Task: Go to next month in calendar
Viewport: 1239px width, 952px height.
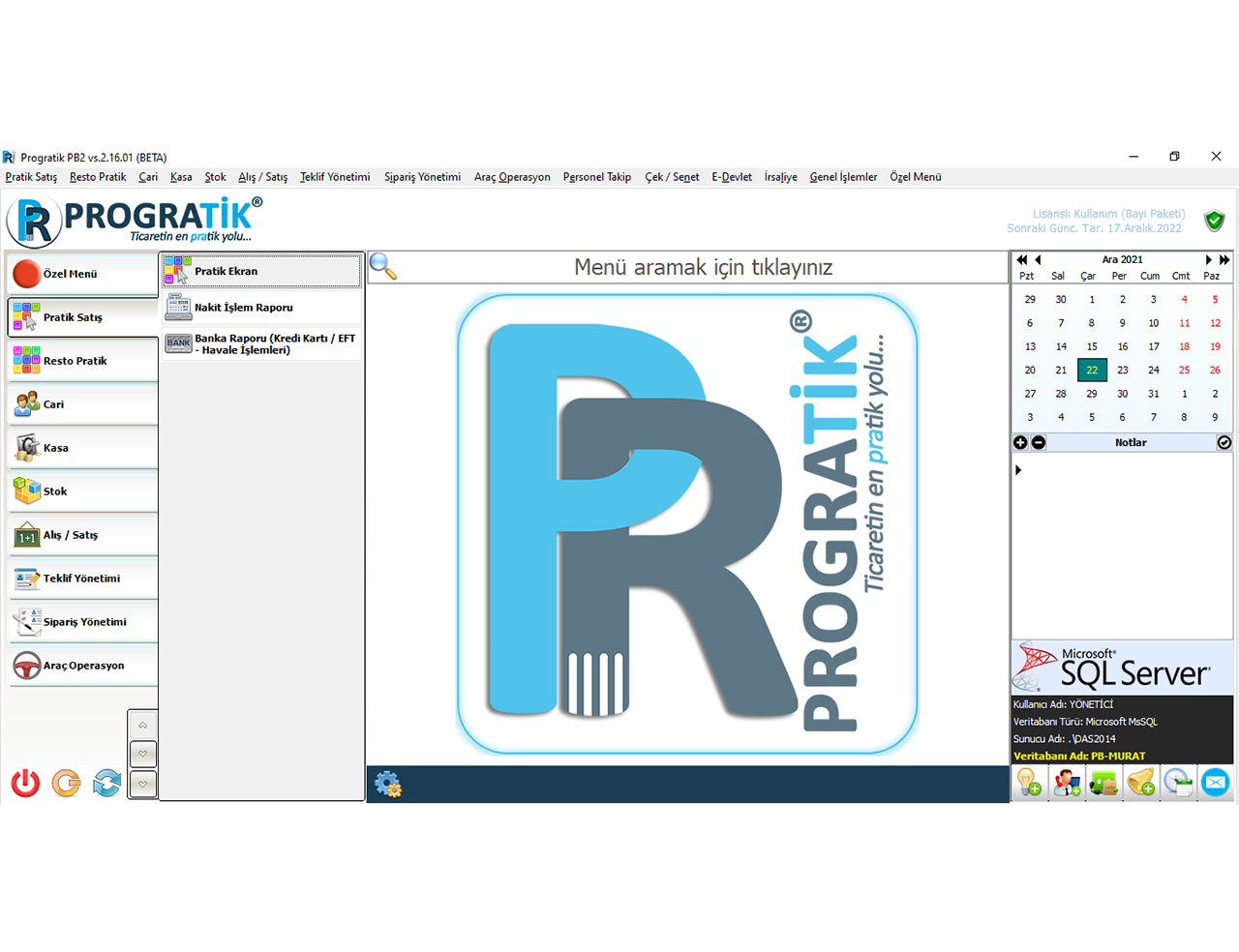Action: point(1208,259)
